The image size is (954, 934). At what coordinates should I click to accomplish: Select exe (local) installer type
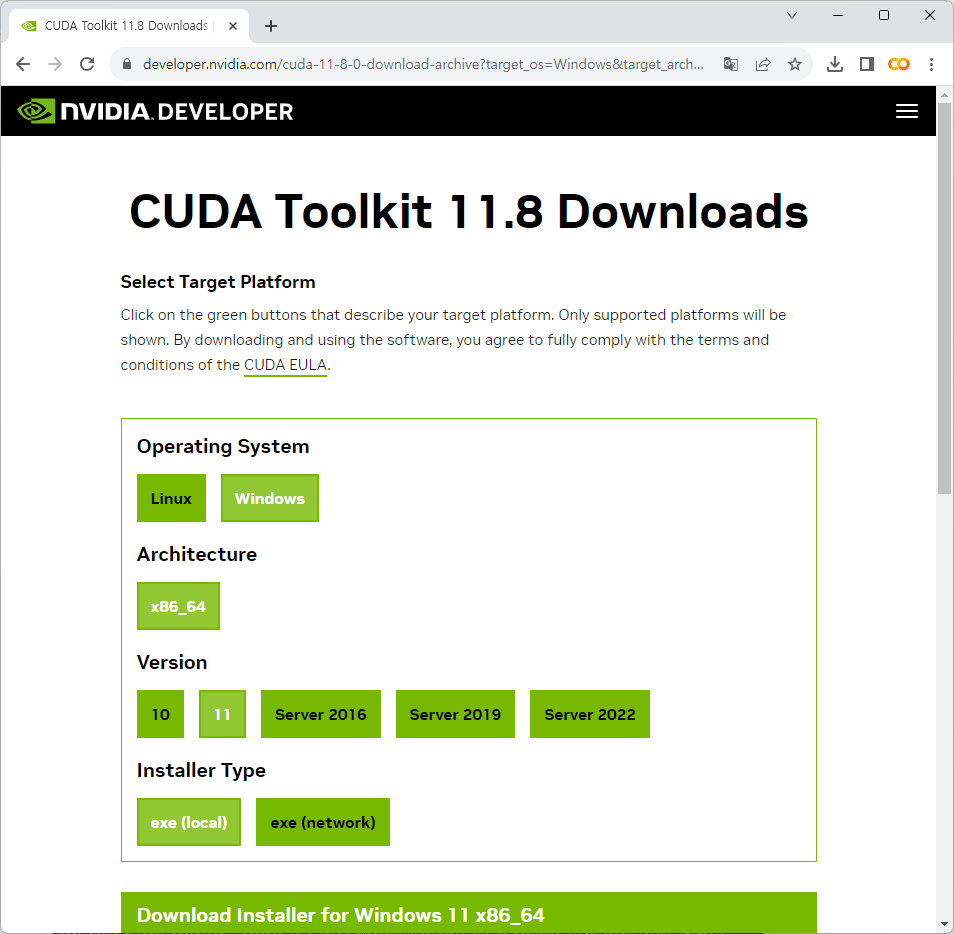[189, 822]
